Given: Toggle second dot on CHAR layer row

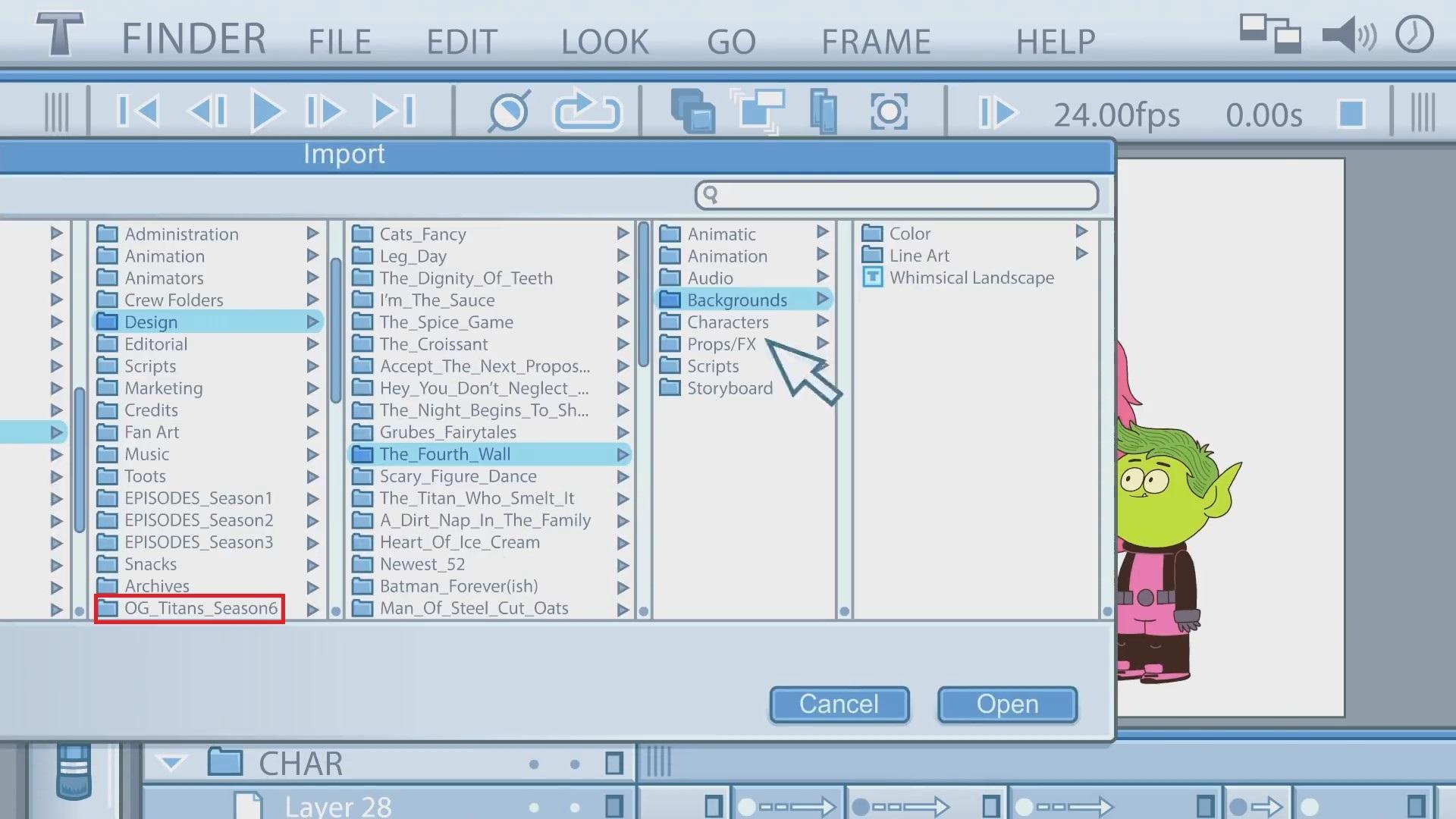Looking at the screenshot, I should 575,764.
